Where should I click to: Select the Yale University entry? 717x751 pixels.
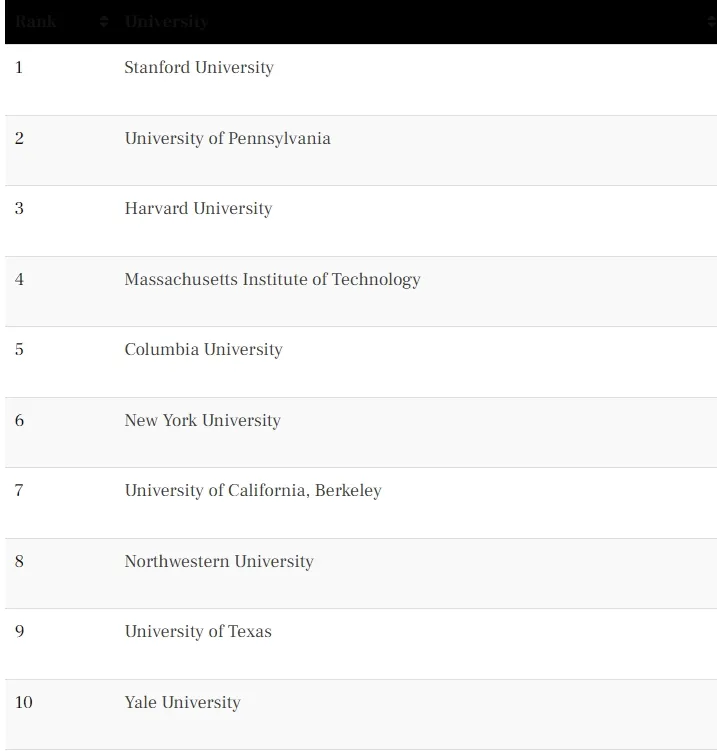182,702
